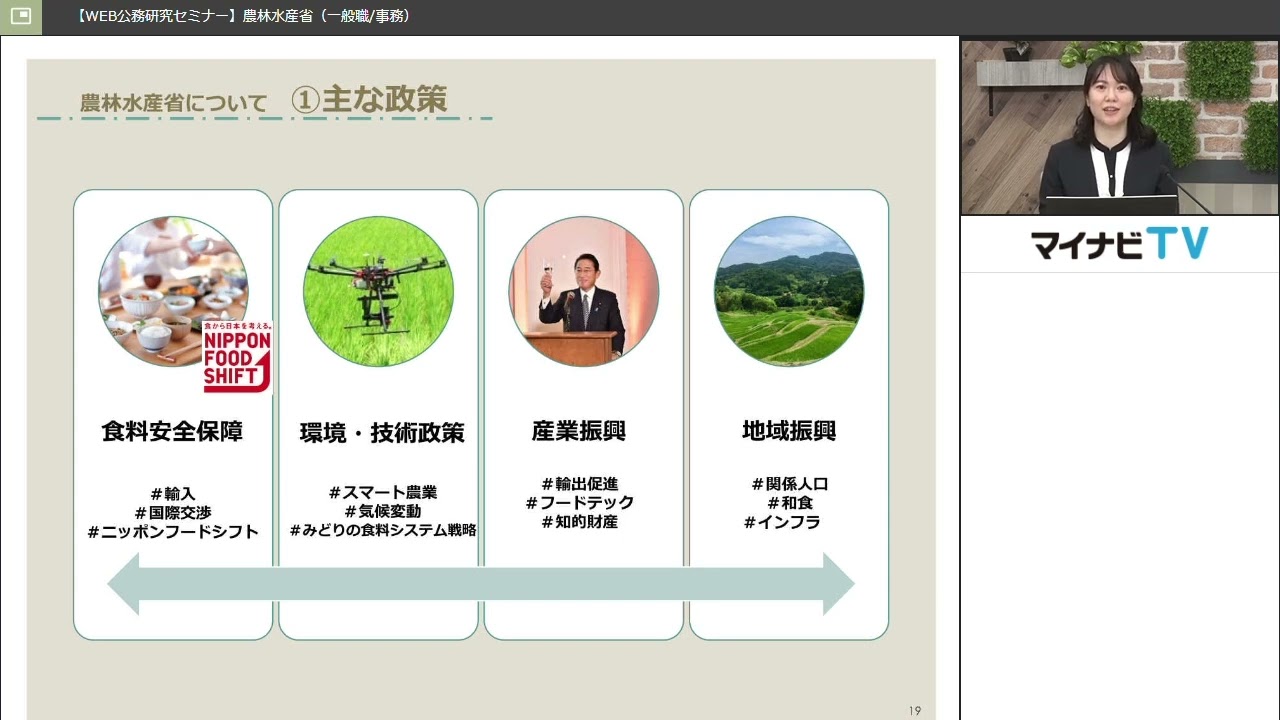This screenshot has height=720, width=1280.
Task: Click the hashtag #国際交渉
Action: click(173, 513)
